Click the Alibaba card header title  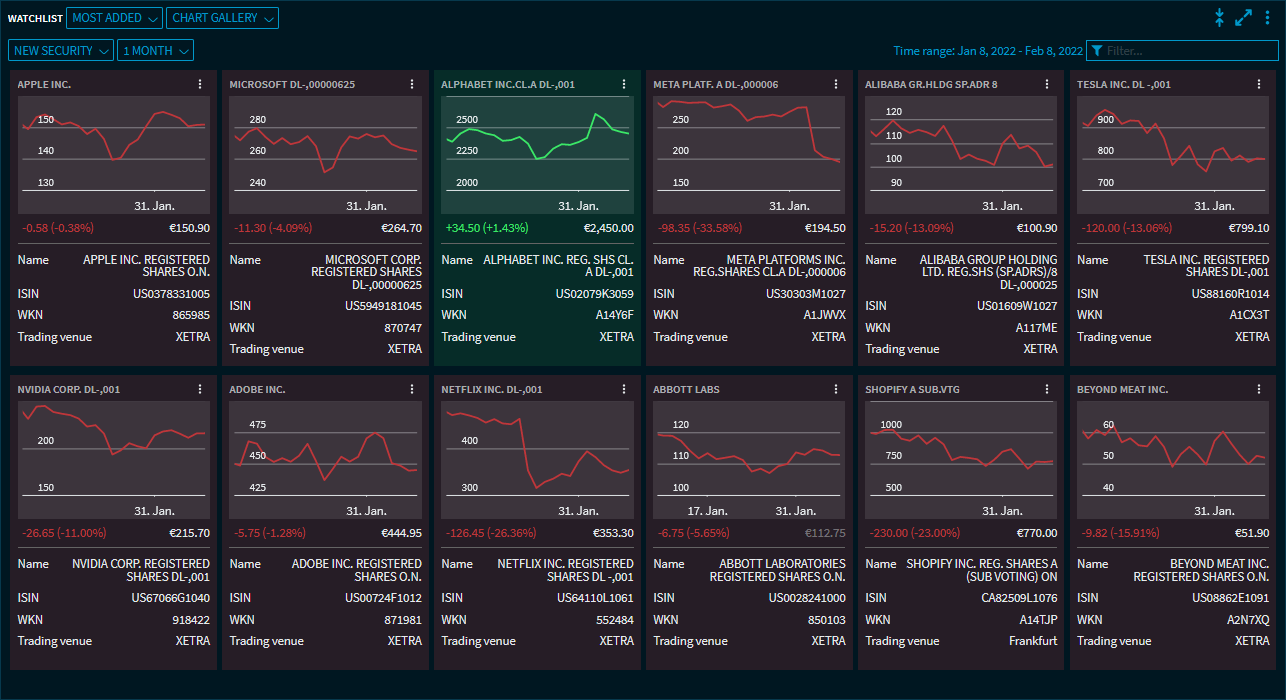931,85
